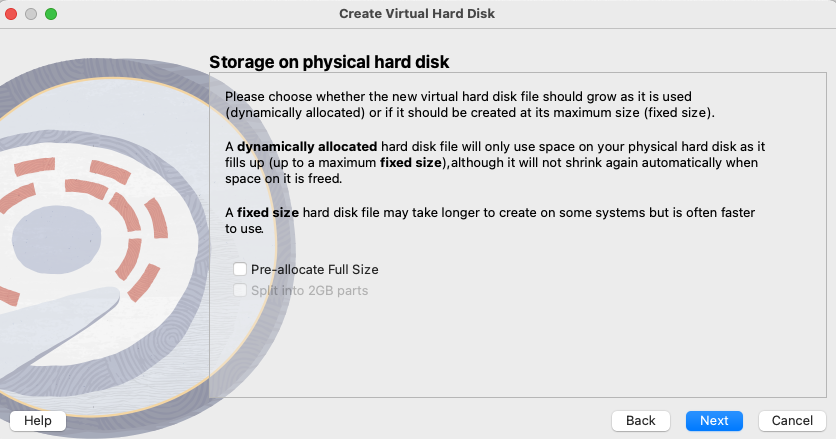Click the Create Virtual Hard Disk title bar

click(x=417, y=14)
